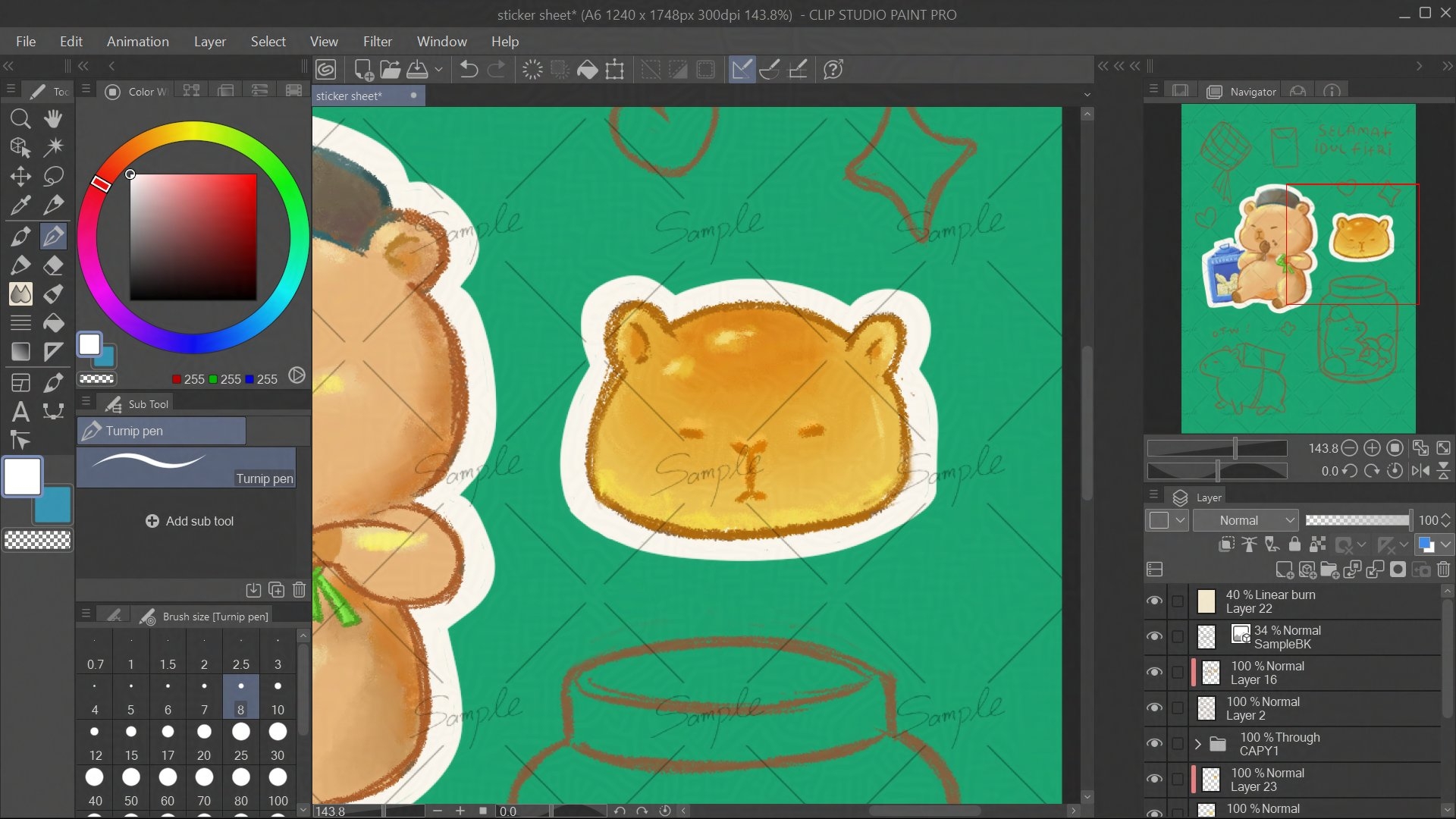Switch to the sticker sheet canvas tab

350,96
